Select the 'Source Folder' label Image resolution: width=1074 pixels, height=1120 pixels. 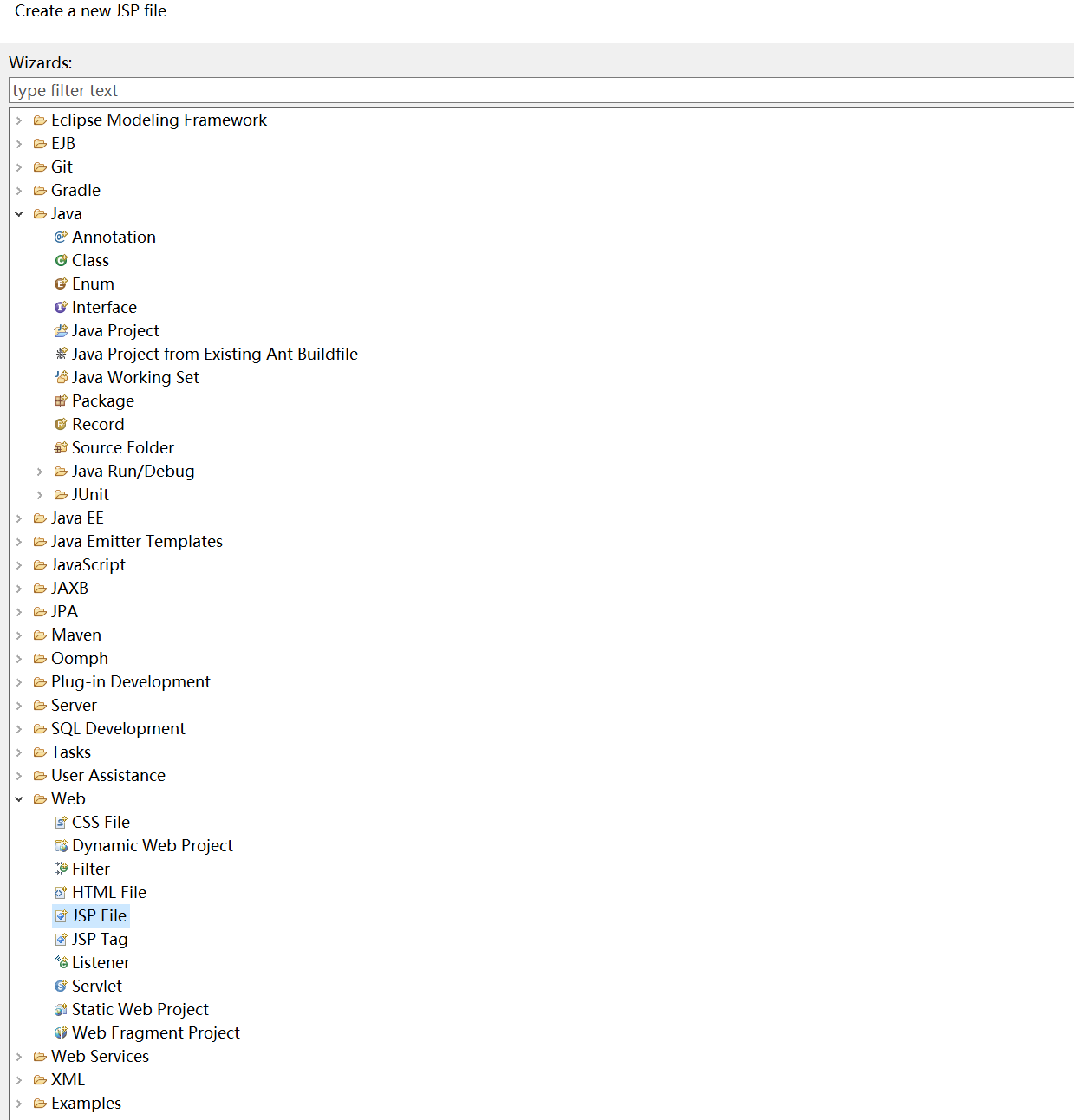[x=123, y=447]
